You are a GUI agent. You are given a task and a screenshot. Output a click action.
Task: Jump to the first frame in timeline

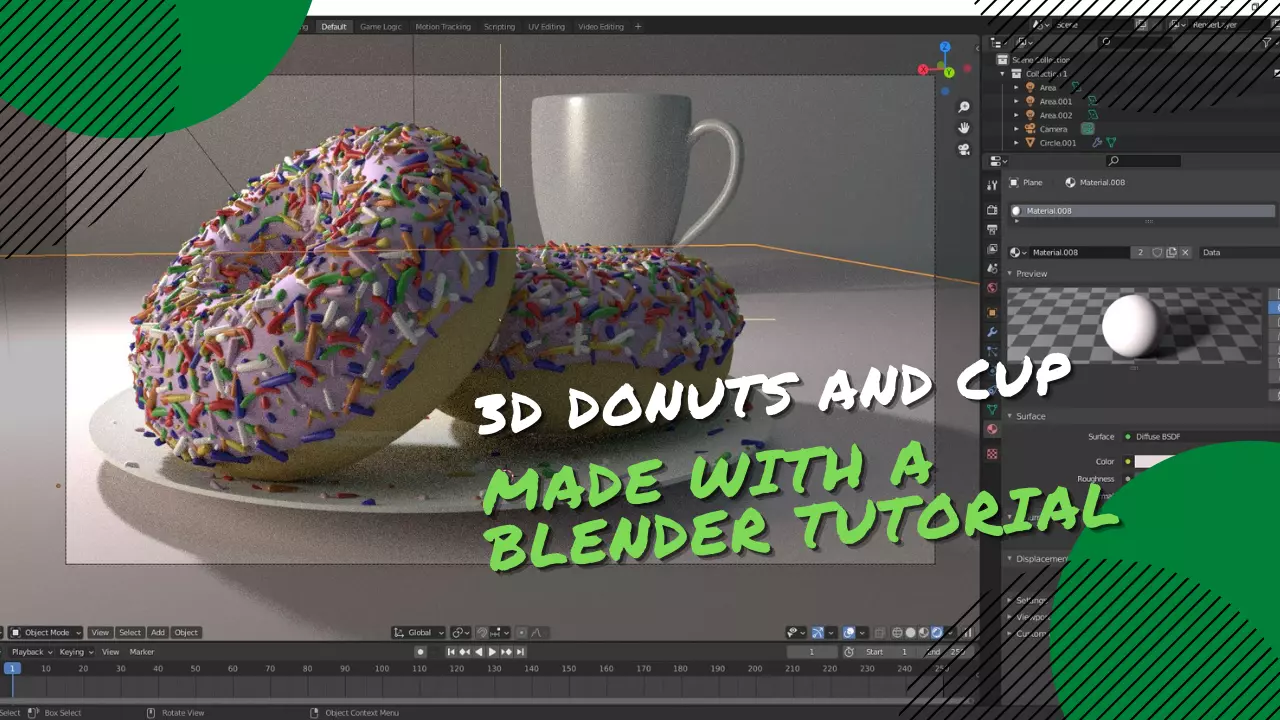pos(450,652)
